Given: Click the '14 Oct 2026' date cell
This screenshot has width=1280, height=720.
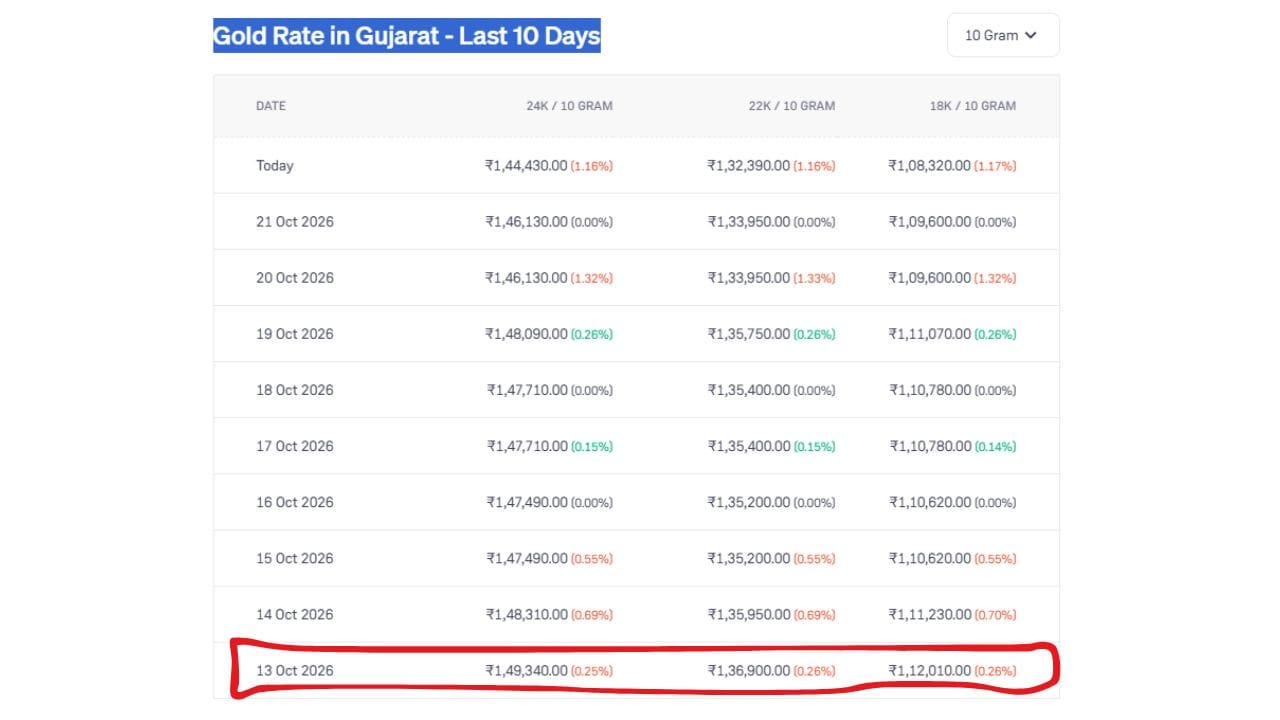Looking at the screenshot, I should click(x=295, y=614).
